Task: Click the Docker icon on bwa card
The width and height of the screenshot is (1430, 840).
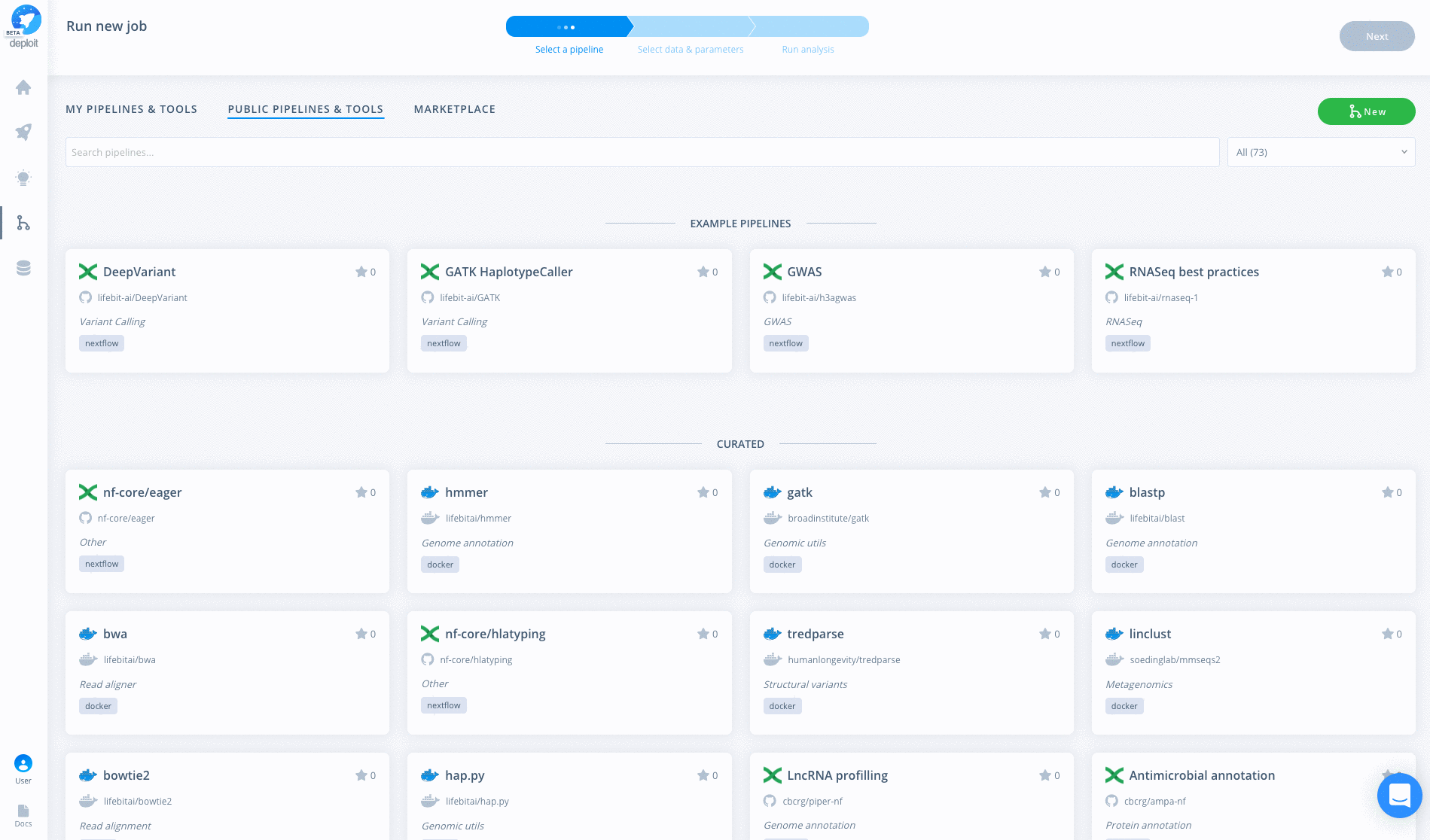Action: click(x=88, y=634)
